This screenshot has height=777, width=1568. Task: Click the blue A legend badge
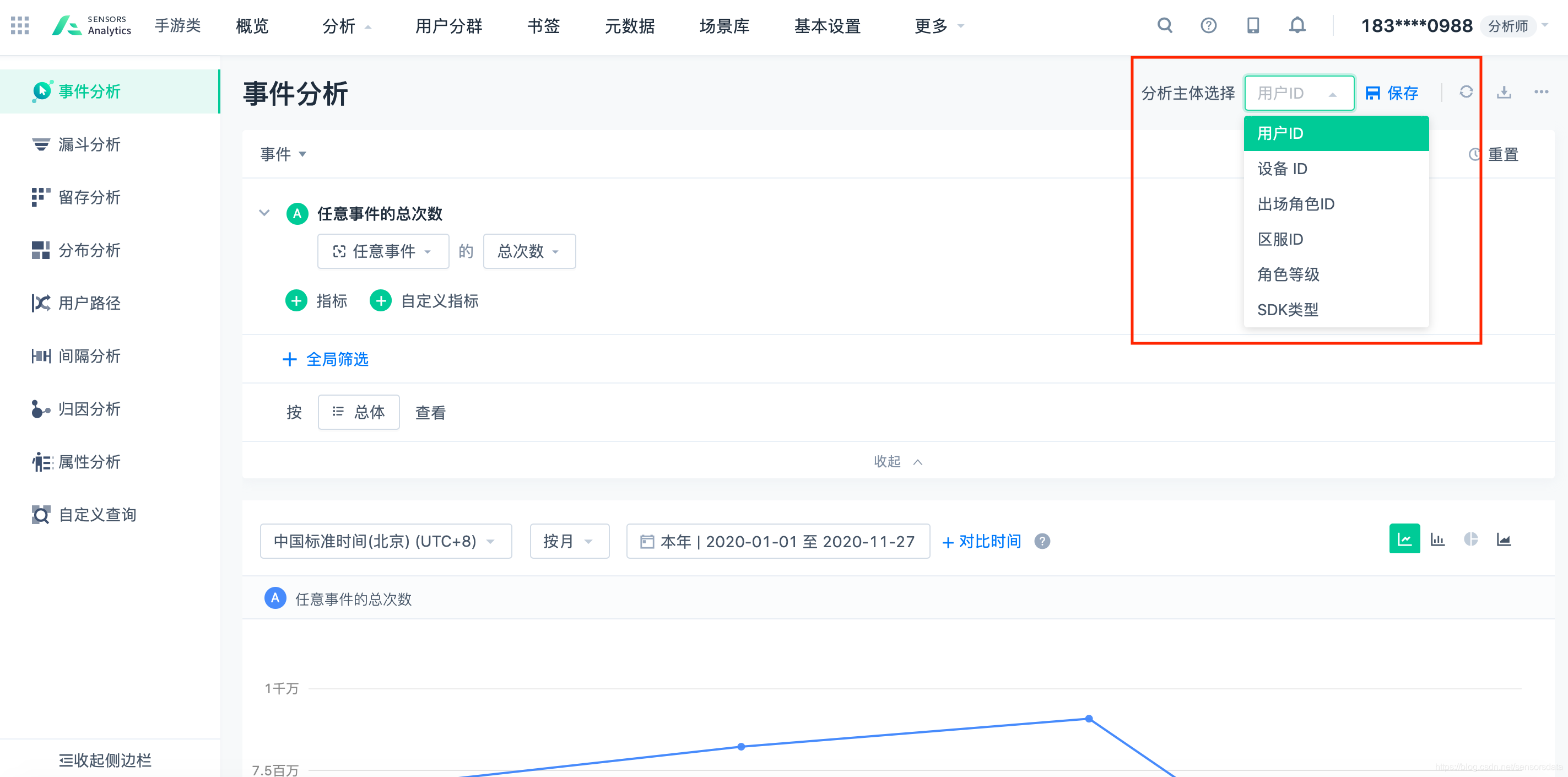click(275, 598)
